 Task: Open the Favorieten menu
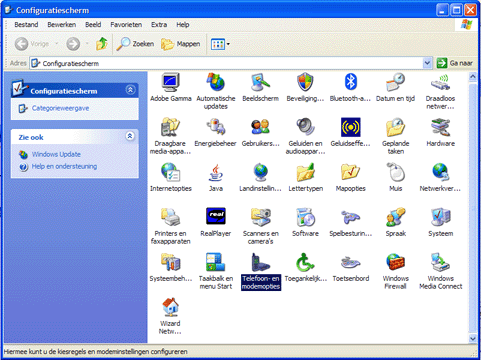point(126,25)
